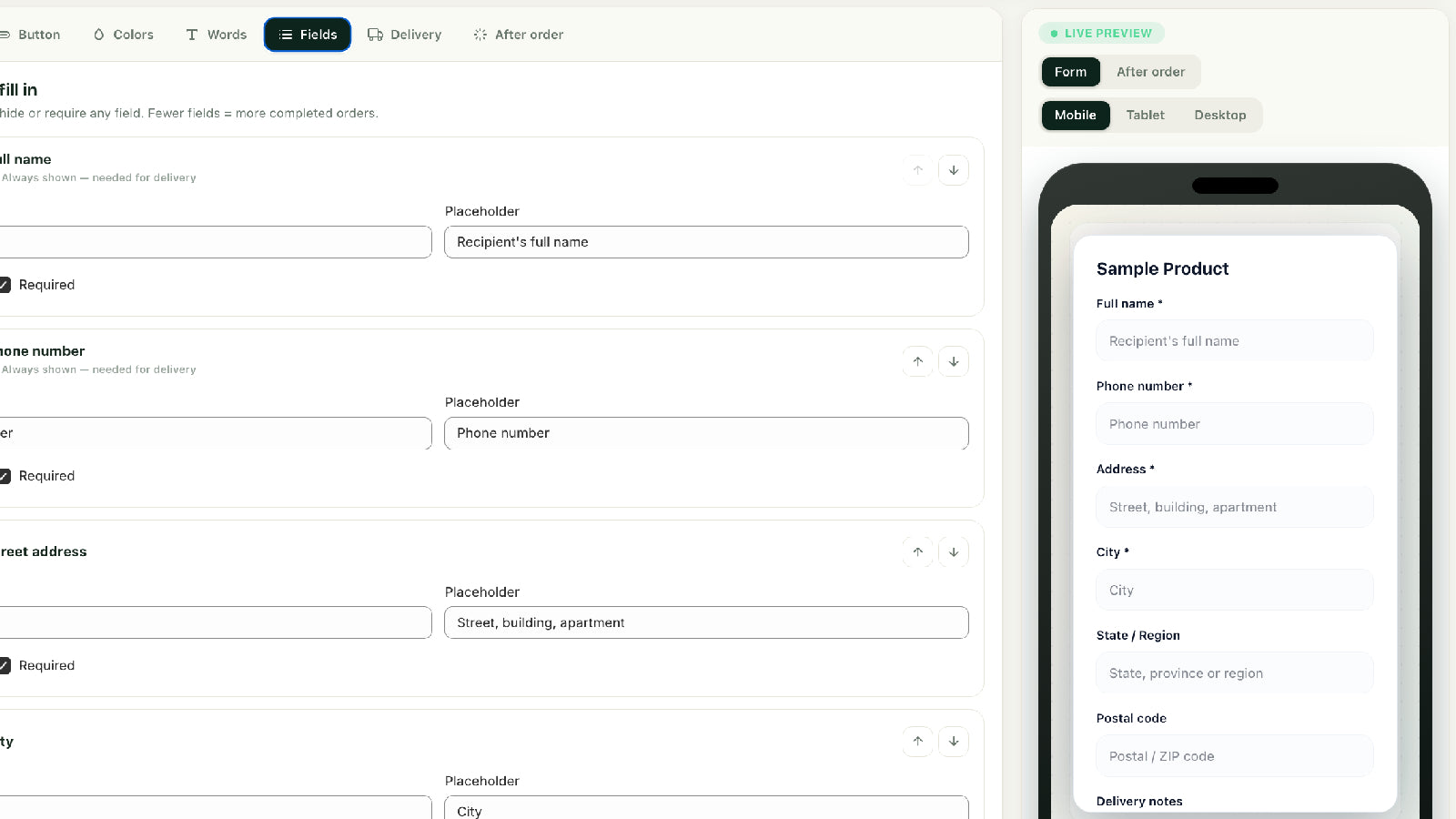Click the Words text icon

click(x=191, y=35)
